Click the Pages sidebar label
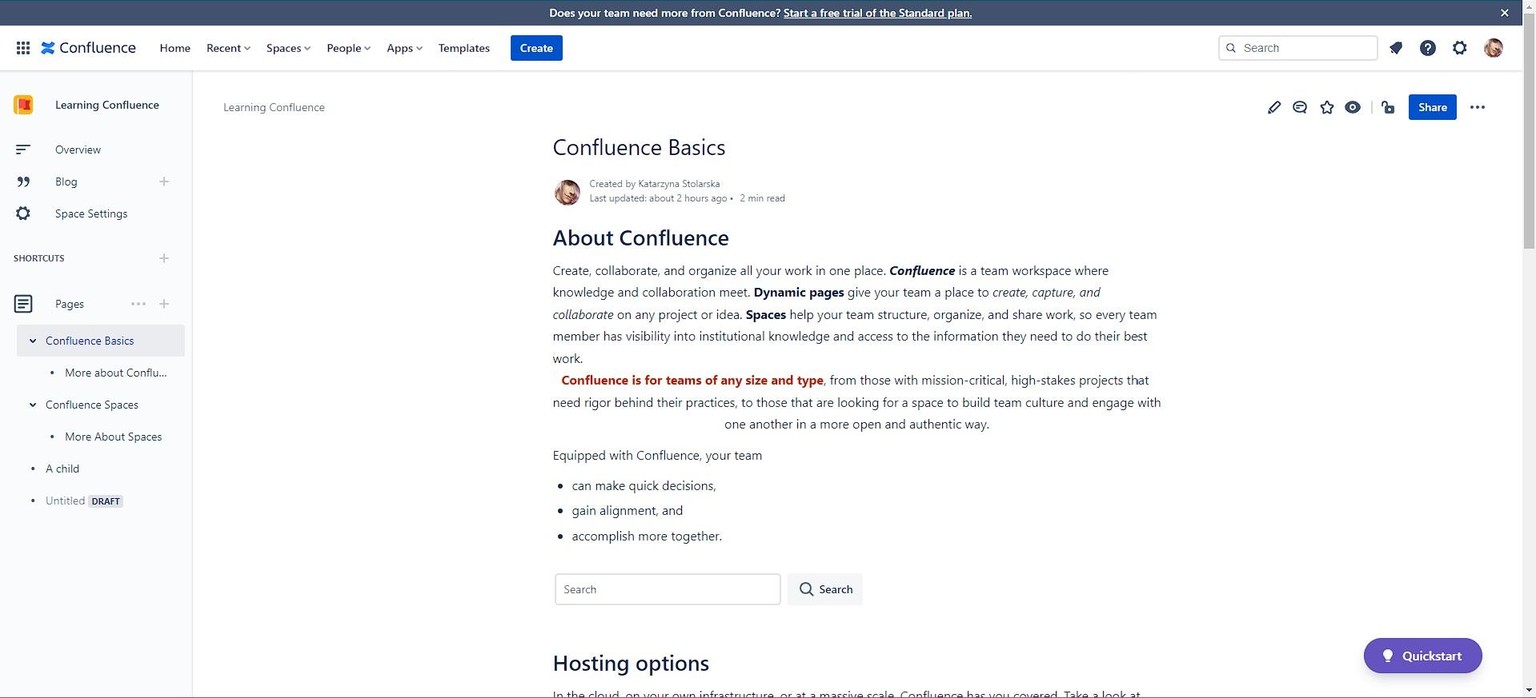The image size is (1536, 698). coord(69,304)
